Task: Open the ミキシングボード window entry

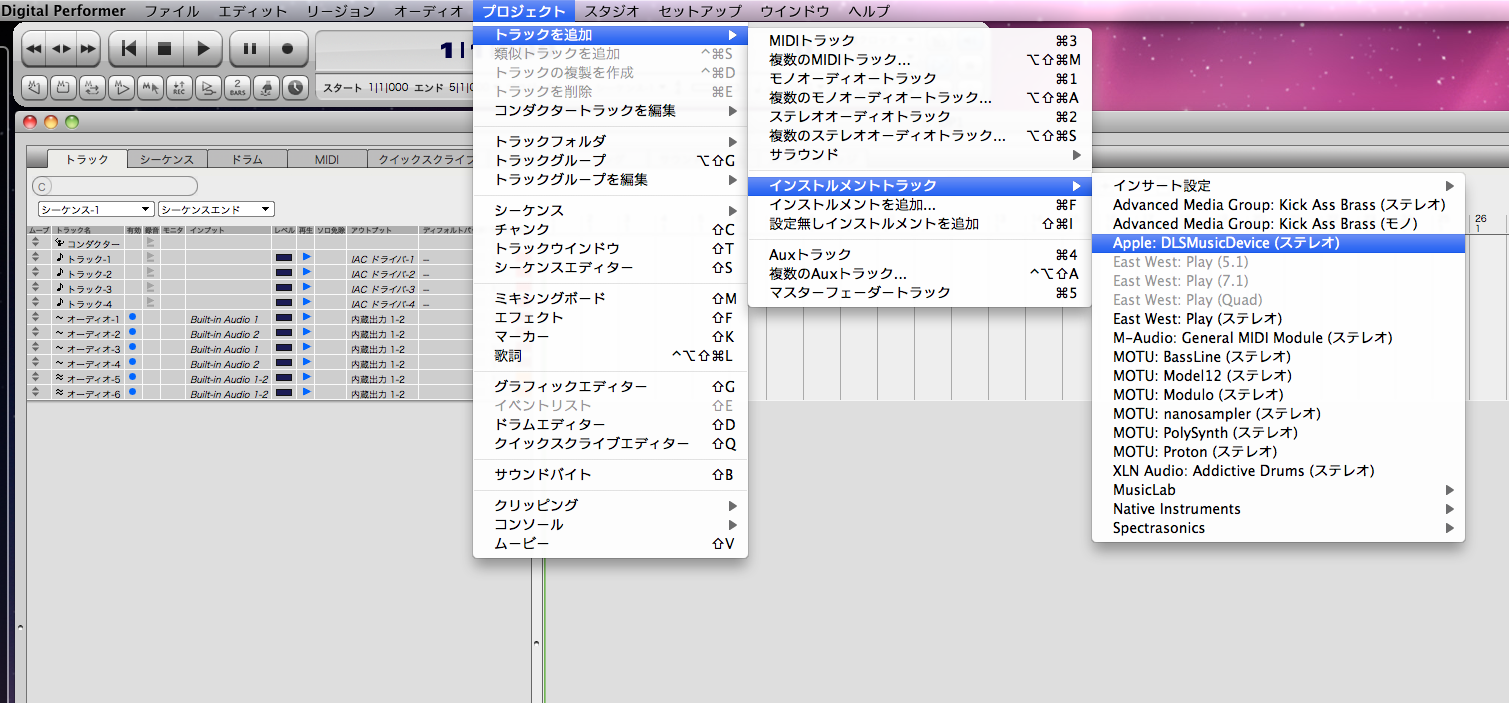Action: [610, 299]
